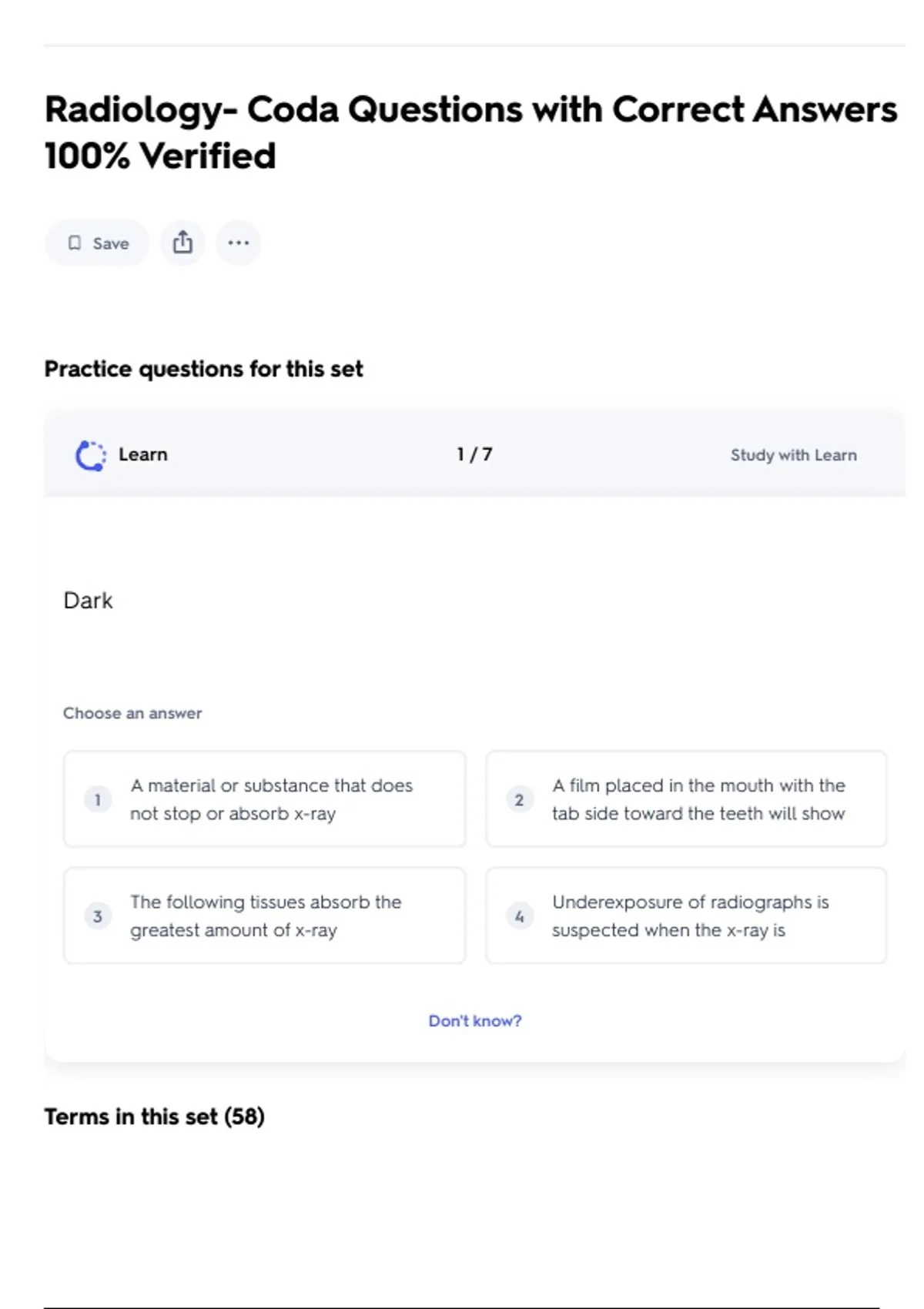924x1309 pixels.
Task: Pick answer "The following tissues absorb the greatest"
Action: coord(266,916)
